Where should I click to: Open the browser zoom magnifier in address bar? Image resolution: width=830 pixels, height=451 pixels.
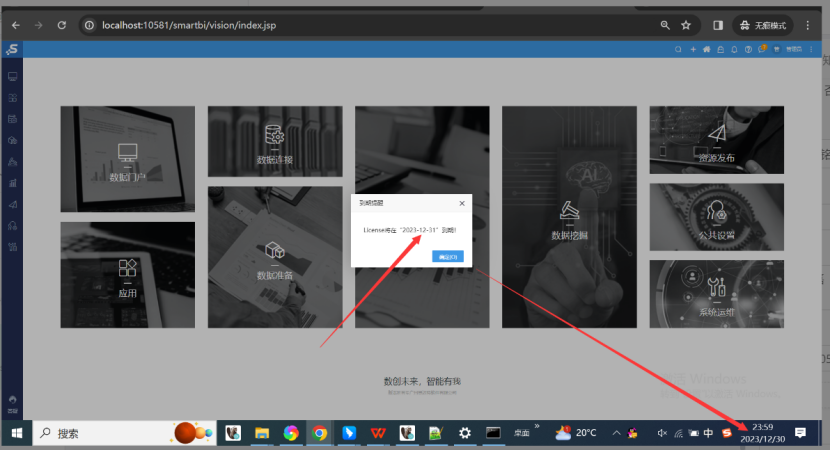665,25
